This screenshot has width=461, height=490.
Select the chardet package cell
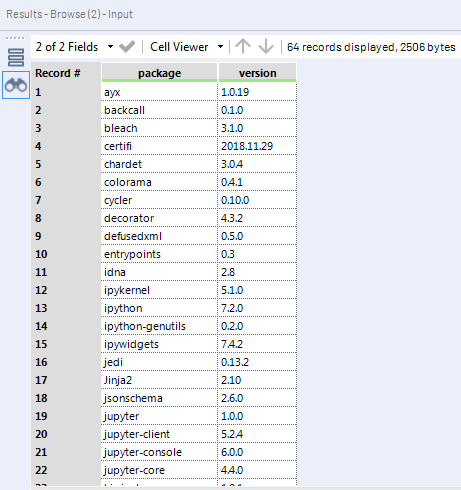(x=159, y=164)
